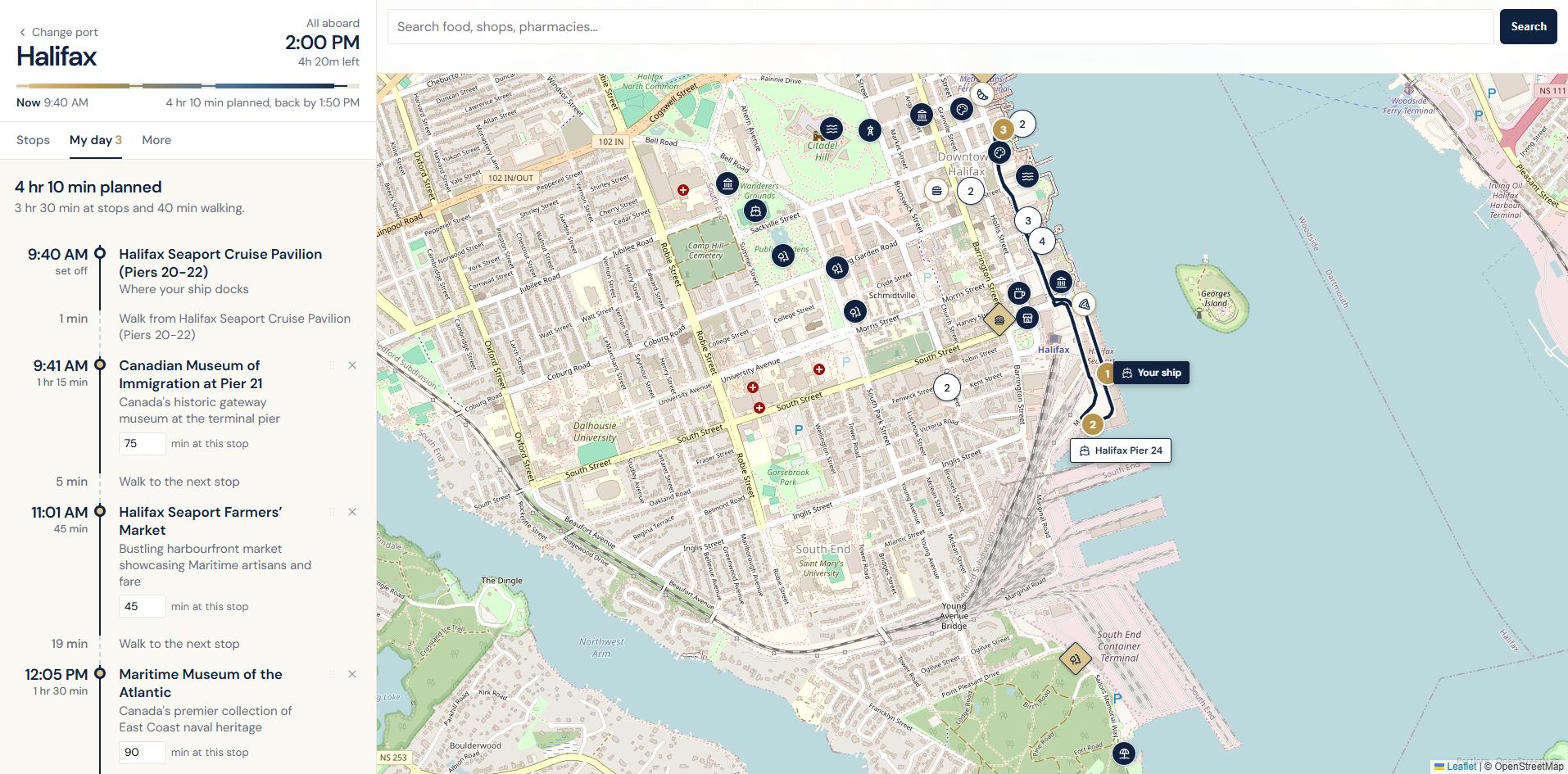Click the umbrella marker near Fort Road
The height and width of the screenshot is (774, 1568).
click(1124, 753)
